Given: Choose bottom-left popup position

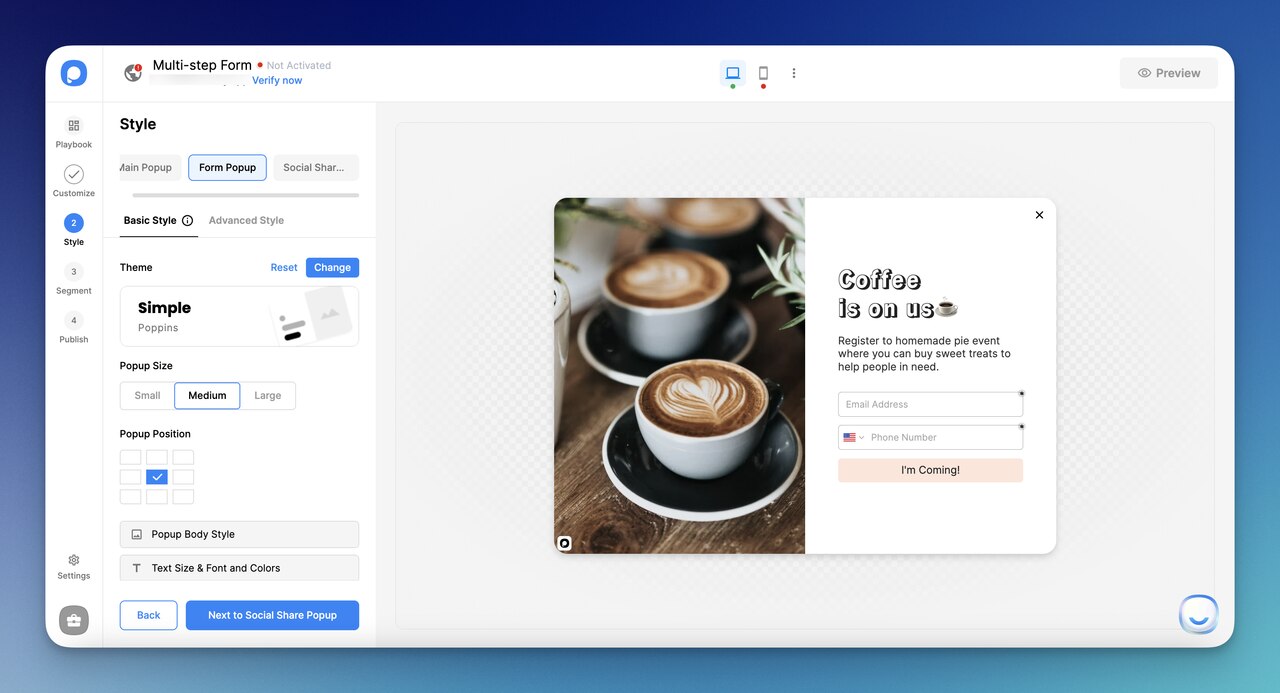Looking at the screenshot, I should [131, 497].
